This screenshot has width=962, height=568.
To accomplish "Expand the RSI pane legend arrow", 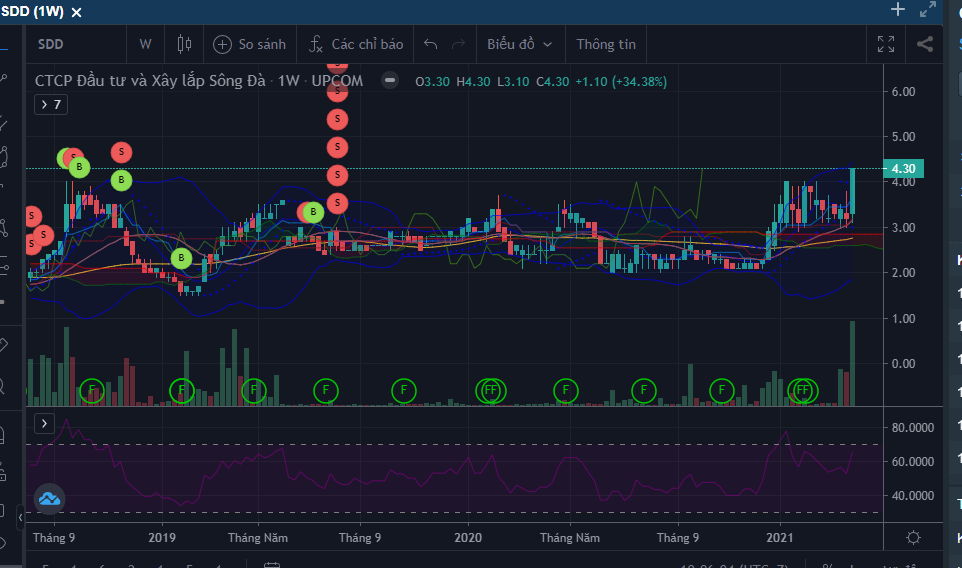I will 44,424.
